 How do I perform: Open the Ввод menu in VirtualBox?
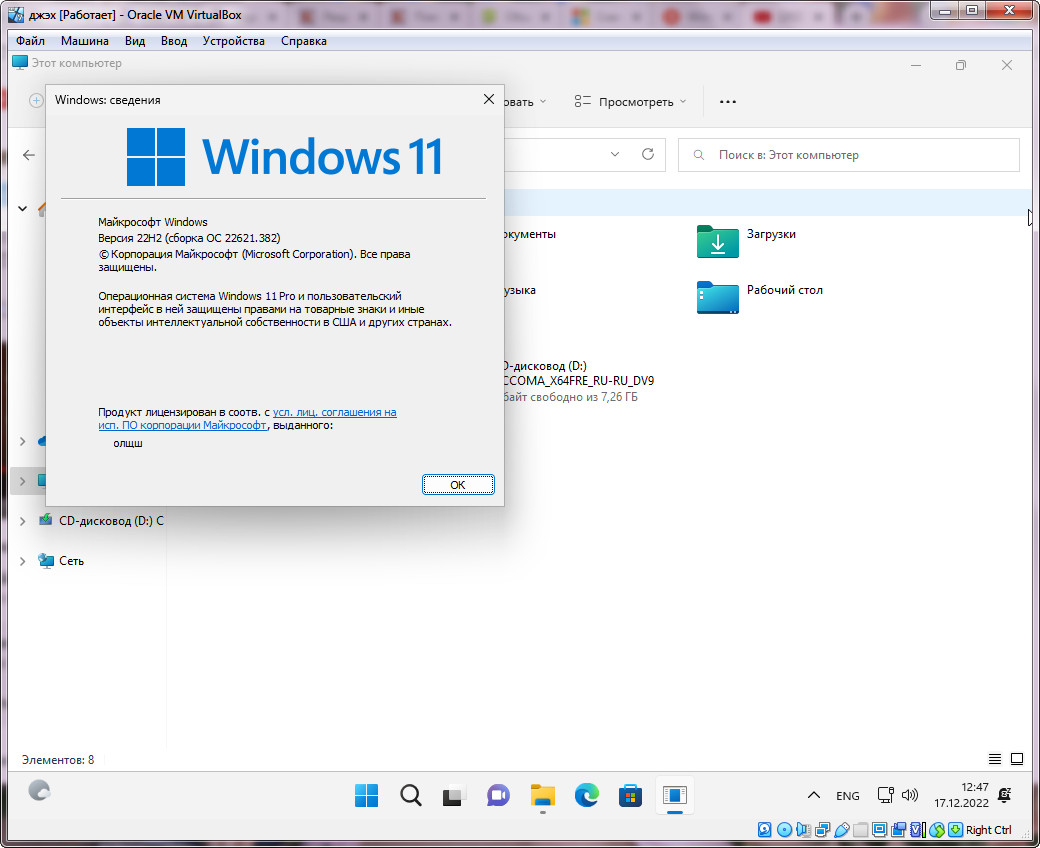174,41
